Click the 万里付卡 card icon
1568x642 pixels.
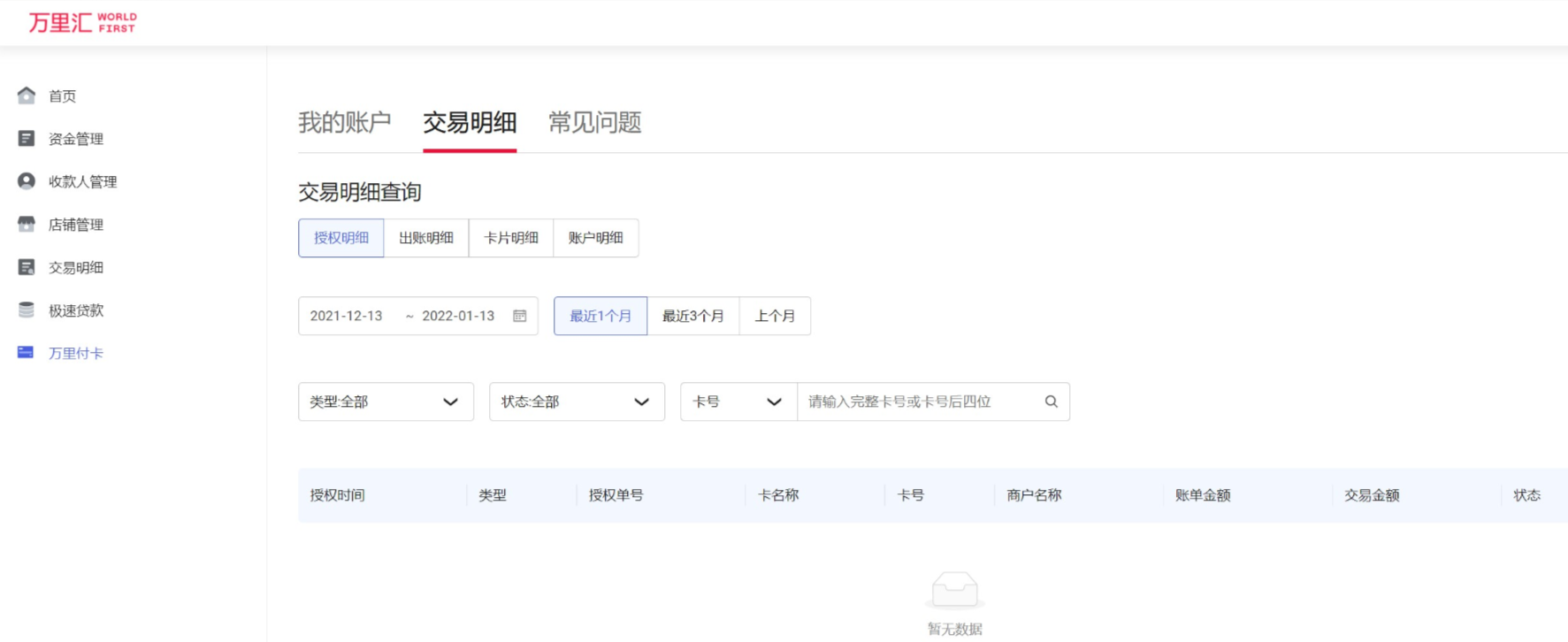tap(26, 353)
